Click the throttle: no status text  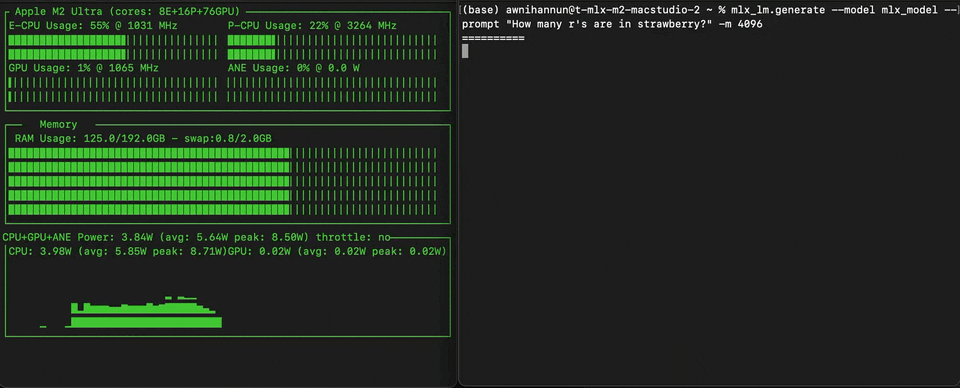[x=353, y=237]
